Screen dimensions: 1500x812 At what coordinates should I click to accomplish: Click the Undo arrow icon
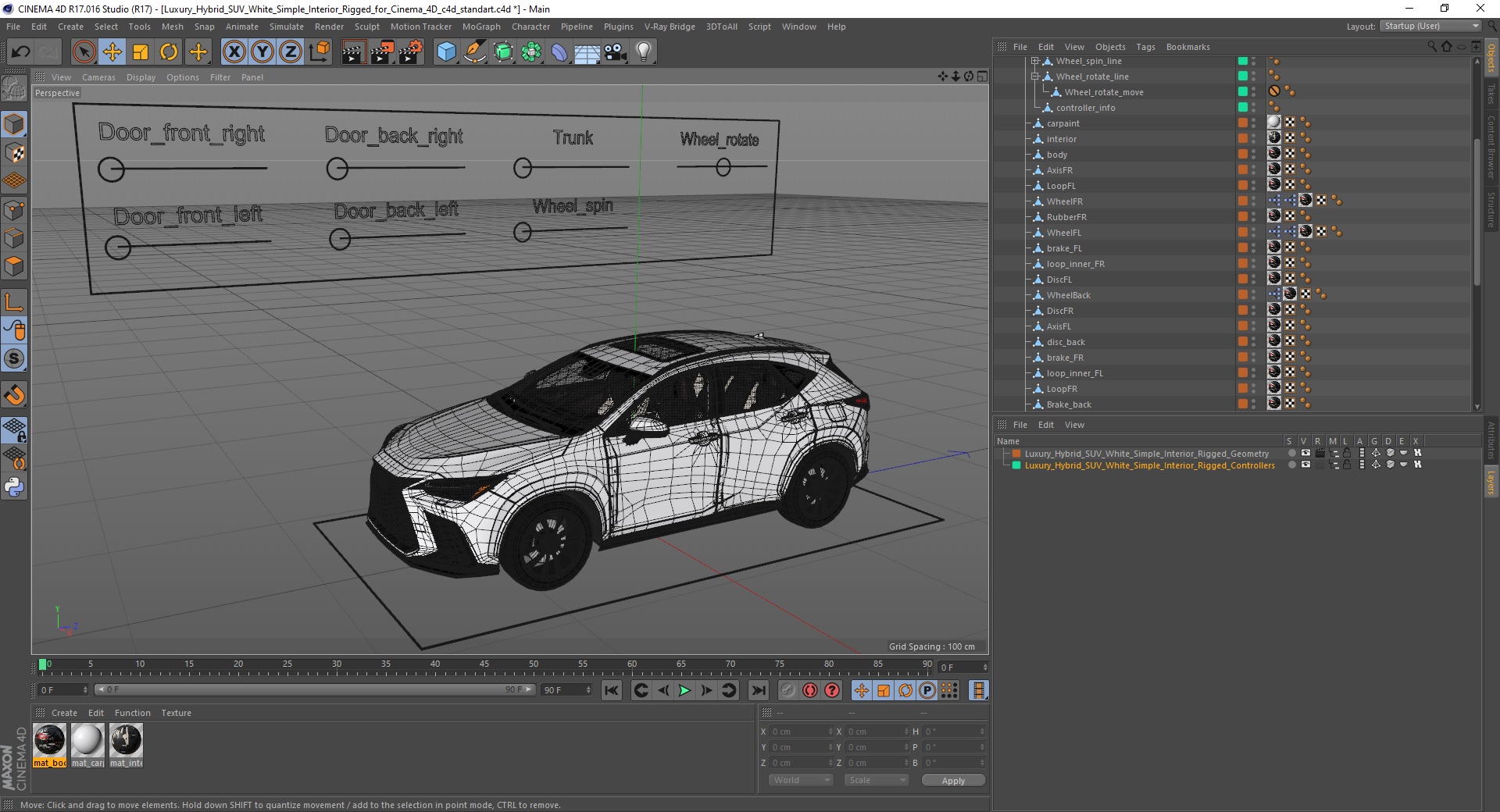tap(21, 52)
